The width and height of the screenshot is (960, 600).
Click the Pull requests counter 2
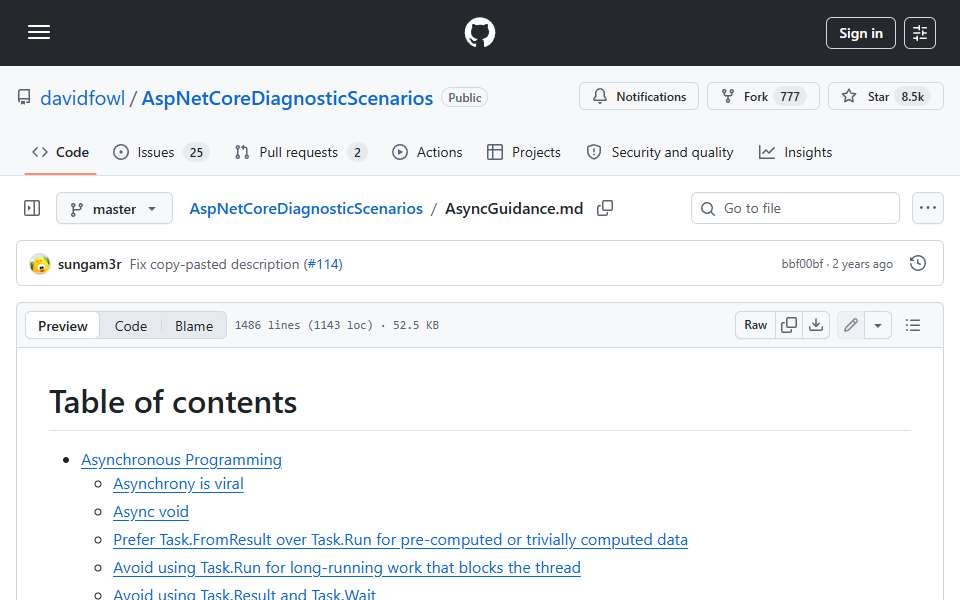point(357,152)
